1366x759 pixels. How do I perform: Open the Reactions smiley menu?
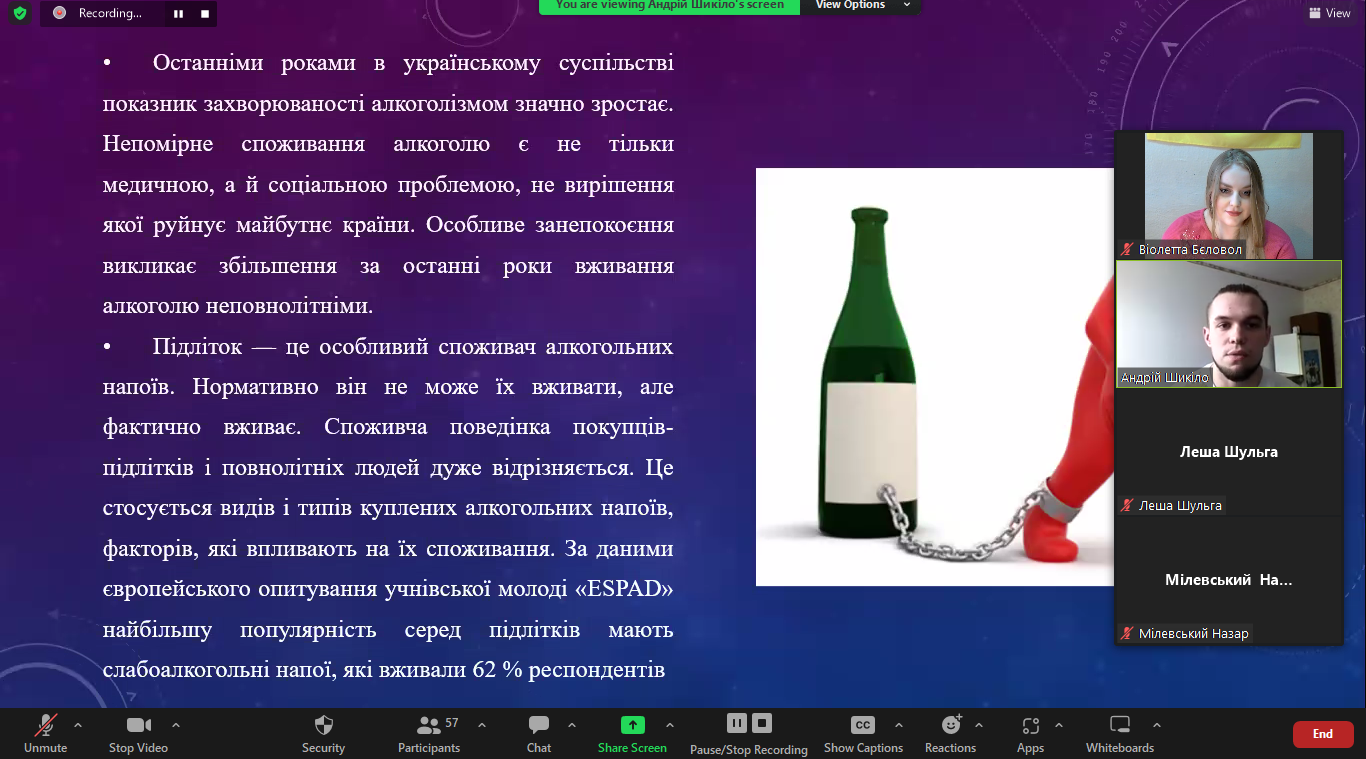point(951,724)
